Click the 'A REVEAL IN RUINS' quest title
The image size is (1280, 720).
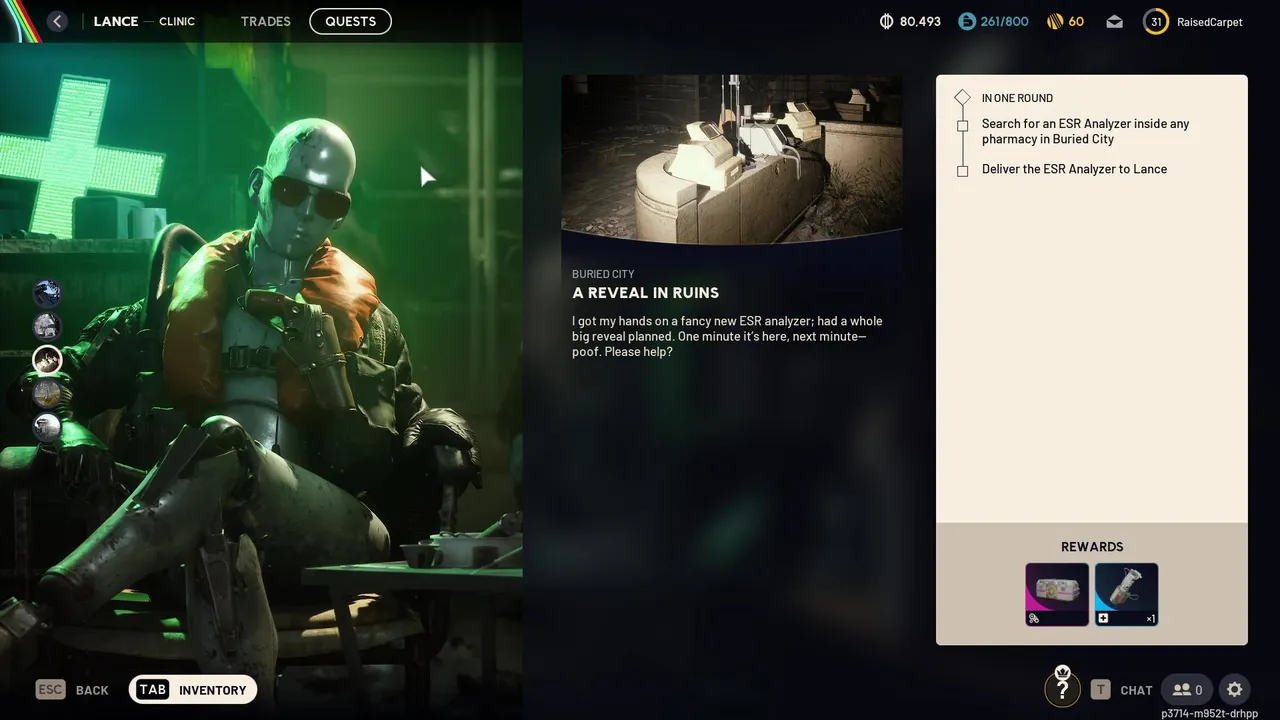[x=645, y=293]
